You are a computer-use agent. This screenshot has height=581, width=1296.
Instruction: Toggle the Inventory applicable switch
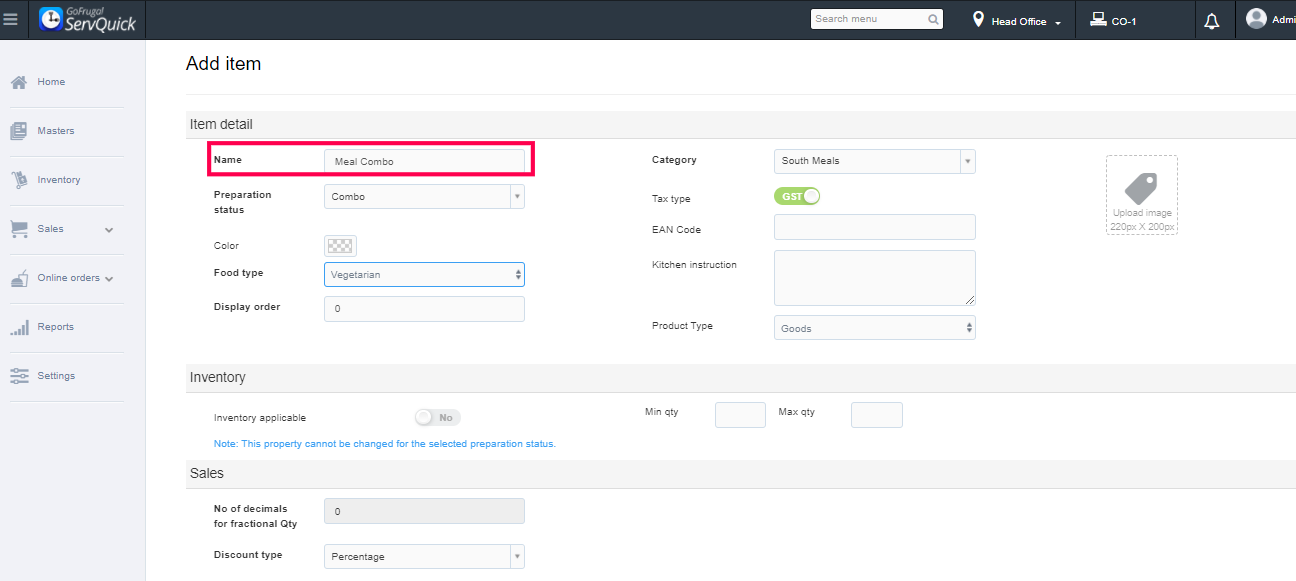point(437,417)
